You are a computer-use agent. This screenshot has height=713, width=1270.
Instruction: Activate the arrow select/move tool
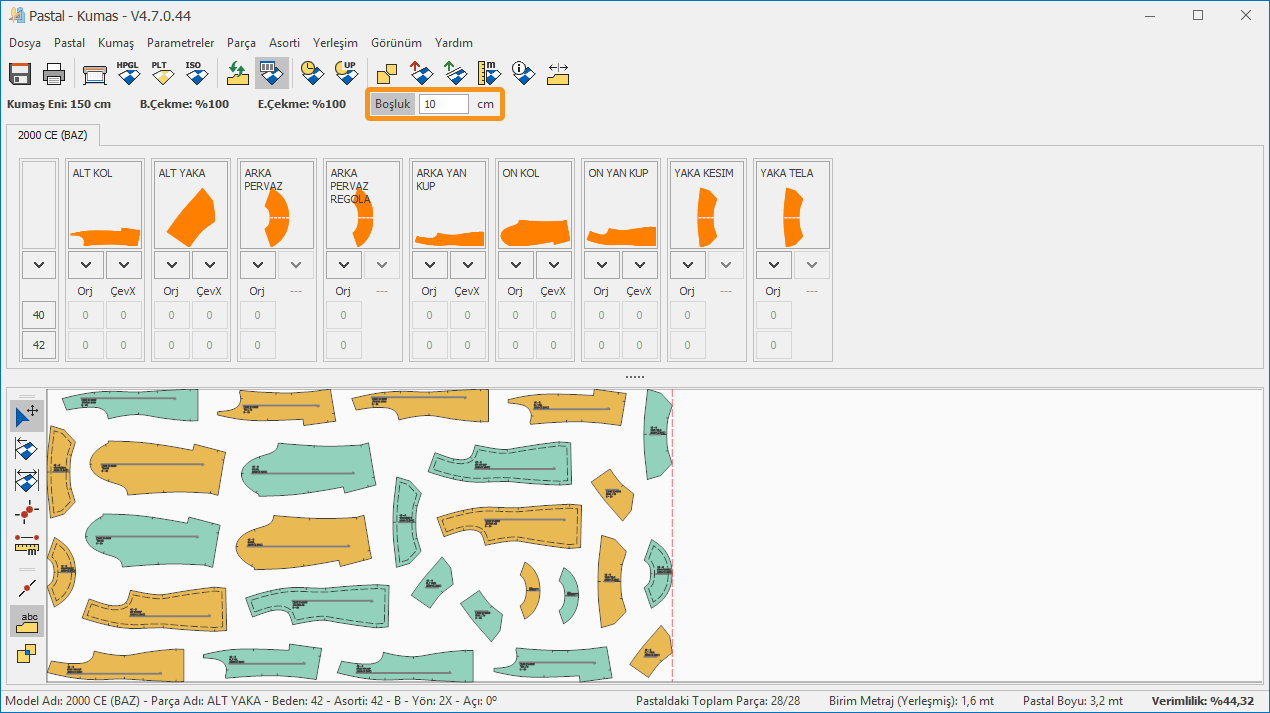pyautogui.click(x=27, y=415)
